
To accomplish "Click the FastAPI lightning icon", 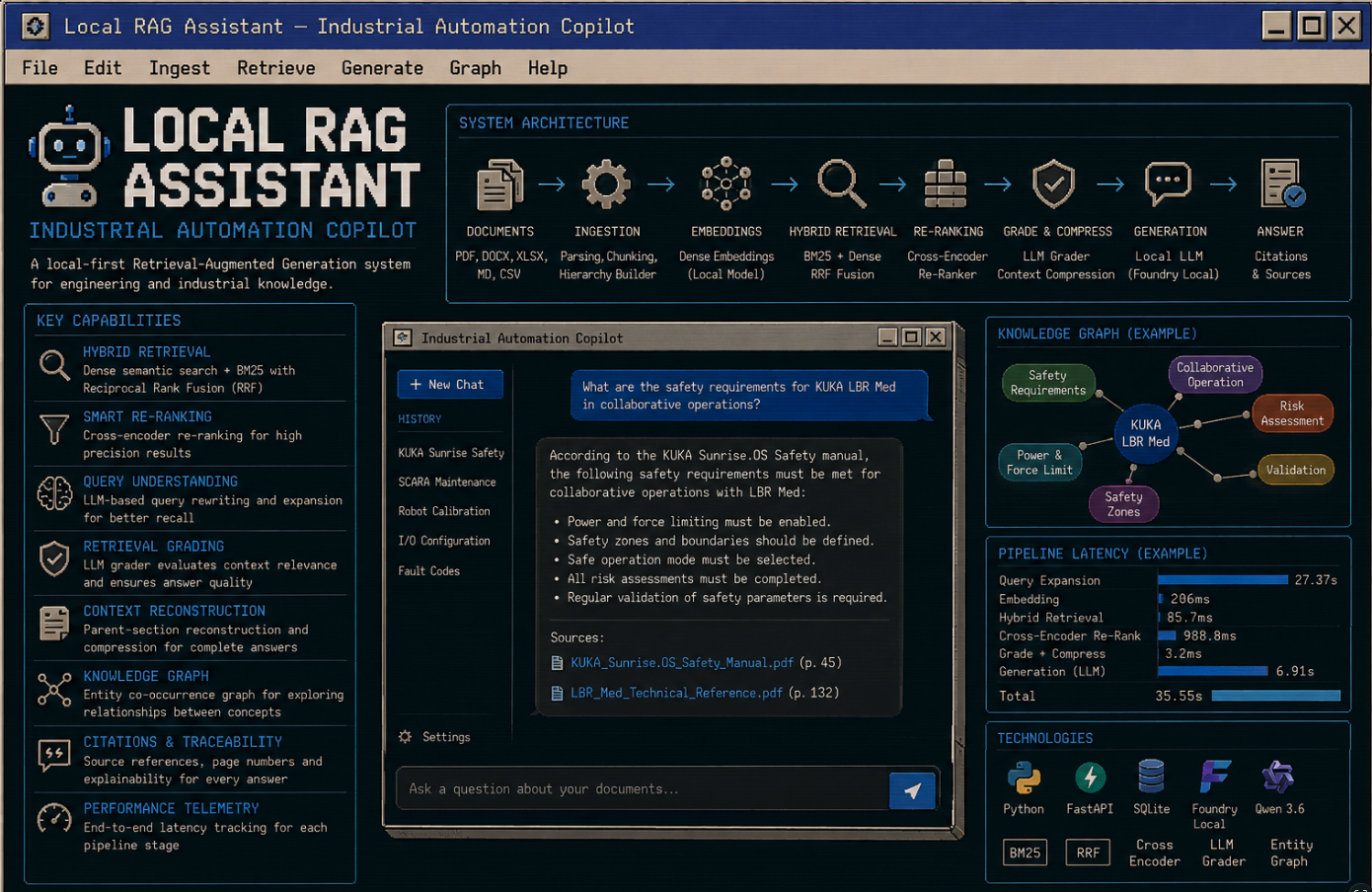I will point(1090,778).
